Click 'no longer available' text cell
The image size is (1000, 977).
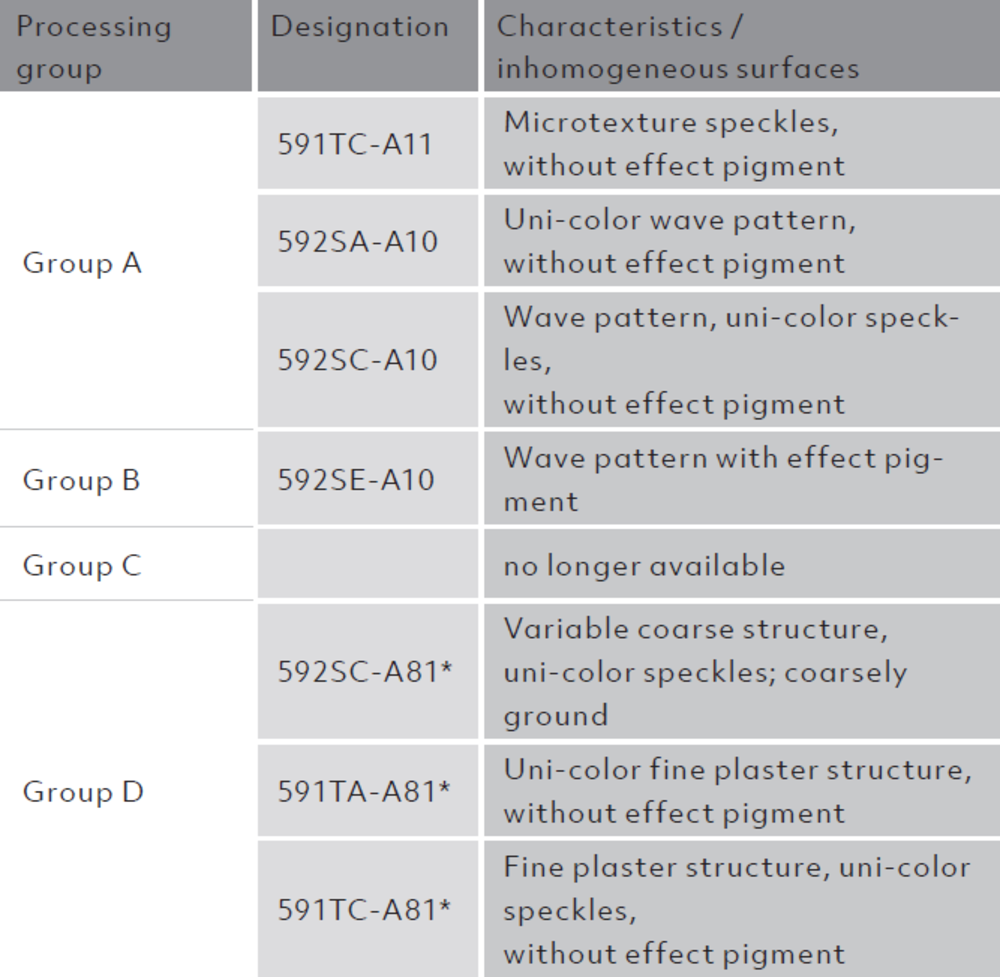[x=644, y=565]
